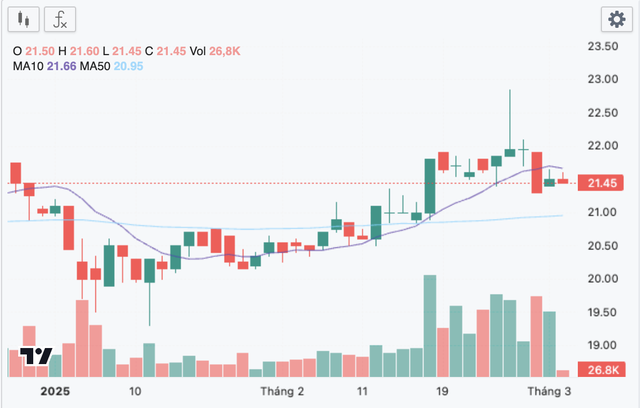Open the candlestick chart type selector
640x408 pixels.
tap(24, 19)
